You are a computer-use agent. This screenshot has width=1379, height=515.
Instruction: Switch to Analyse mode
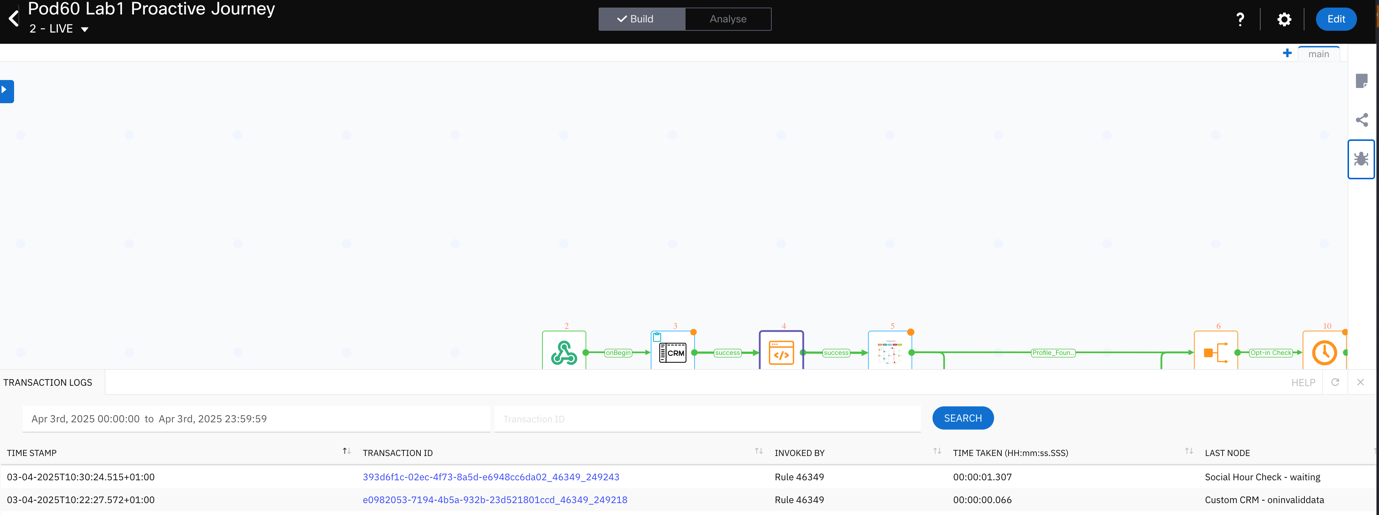pyautogui.click(x=728, y=19)
